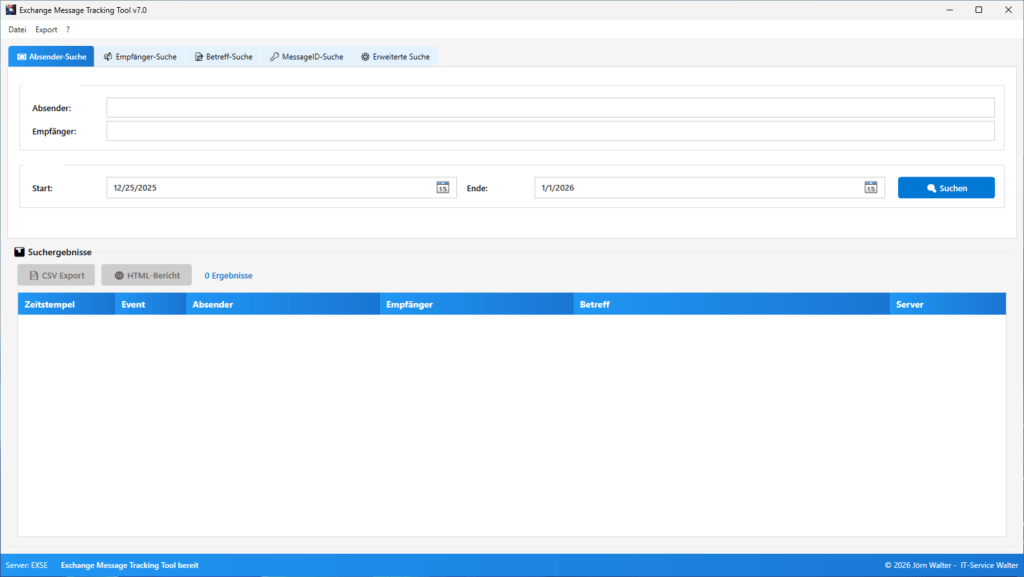Image resolution: width=1024 pixels, height=577 pixels.
Task: Click the 0 Ergebnisse counter link
Action: tap(228, 274)
